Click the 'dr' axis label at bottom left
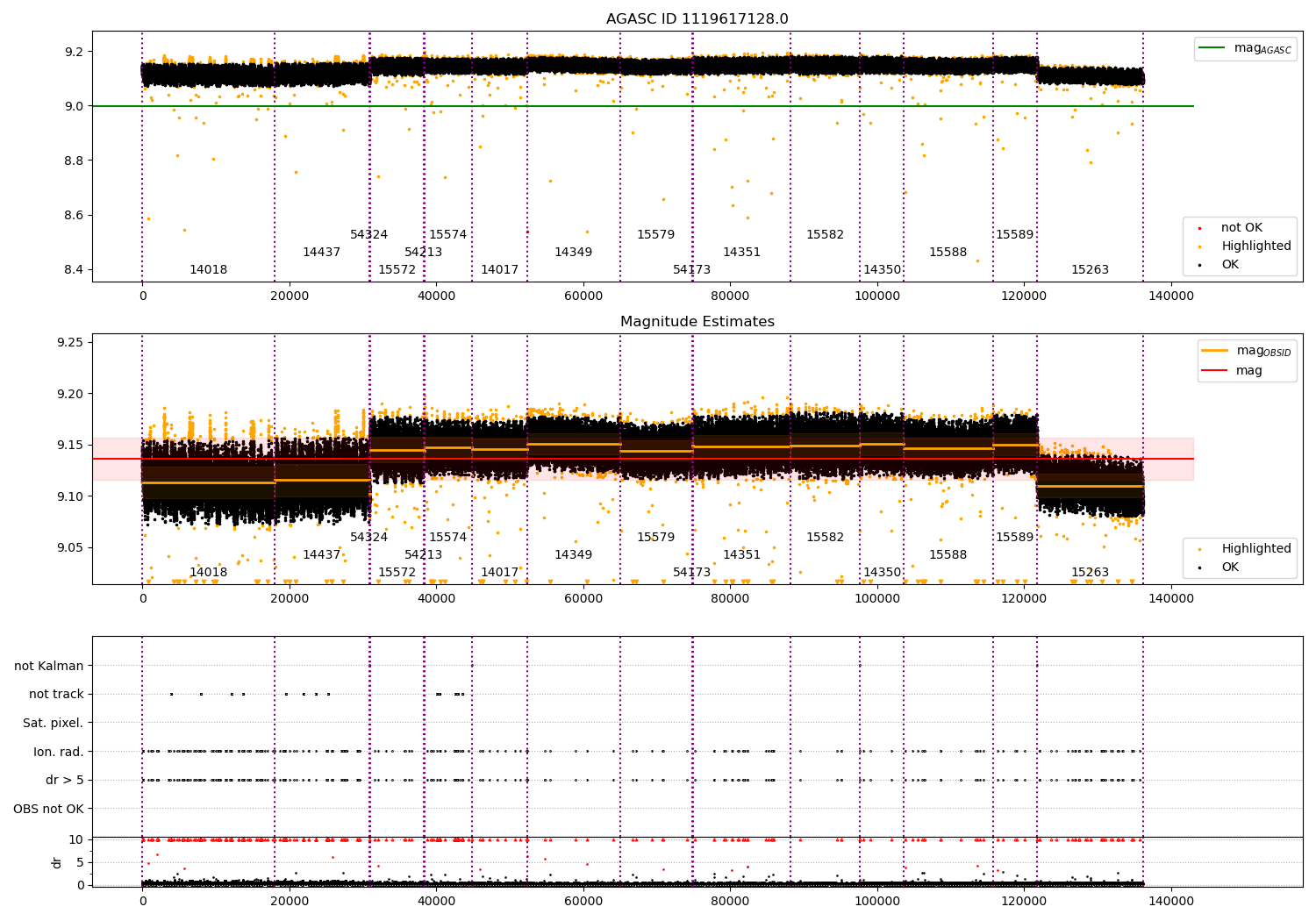Screen dimensions: 1316x921 point(57,862)
